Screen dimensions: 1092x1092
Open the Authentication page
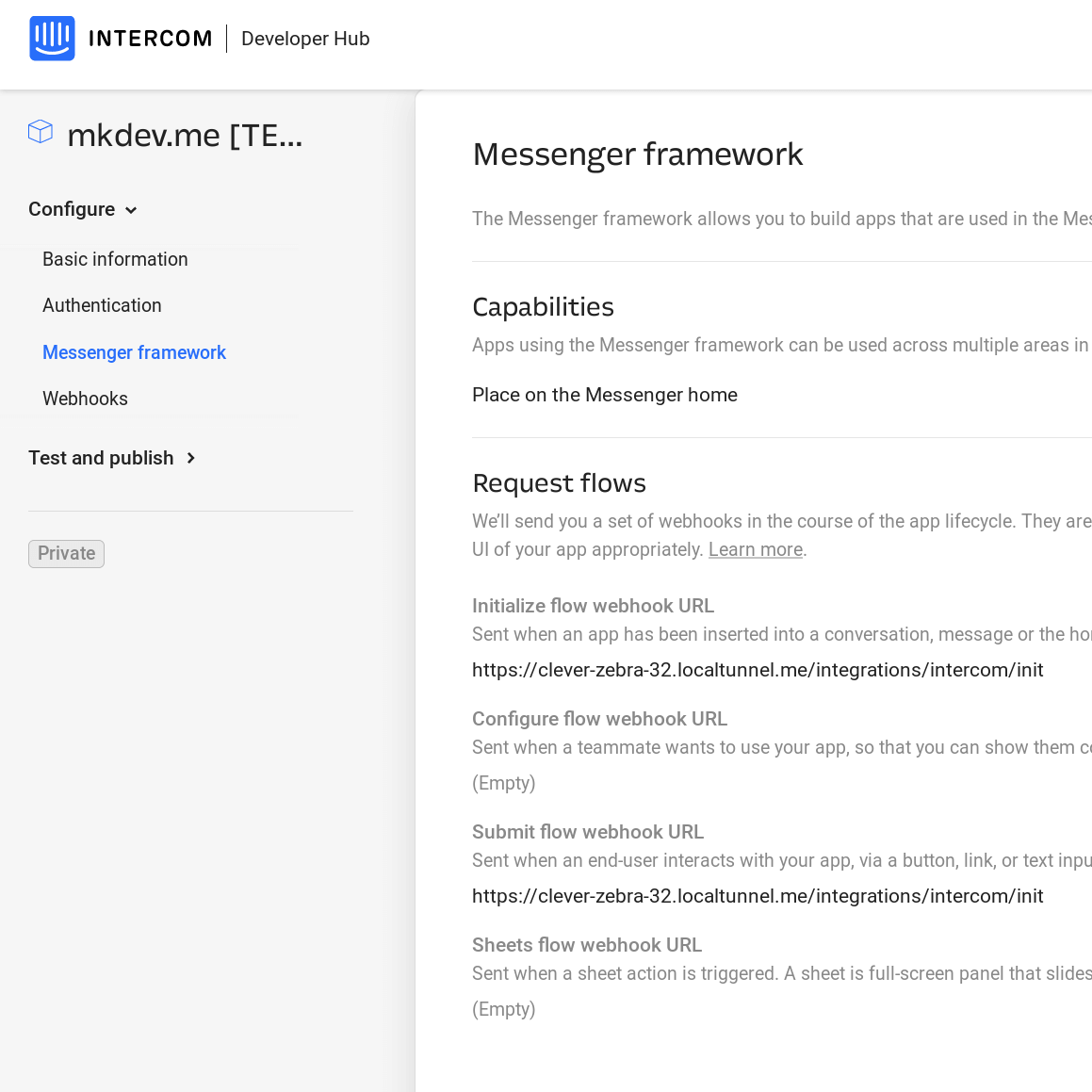tap(102, 305)
